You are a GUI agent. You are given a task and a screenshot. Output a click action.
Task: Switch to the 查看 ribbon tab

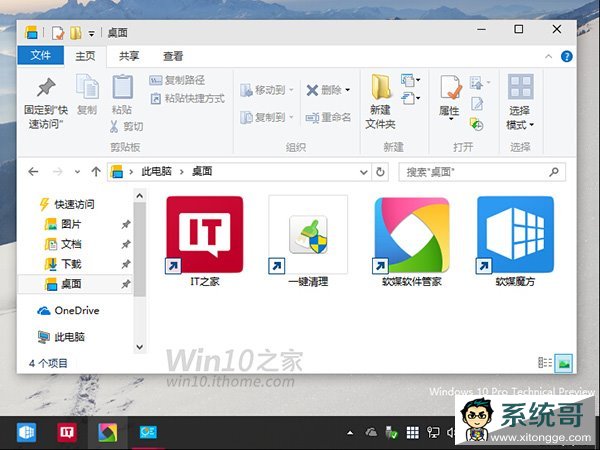(173, 56)
